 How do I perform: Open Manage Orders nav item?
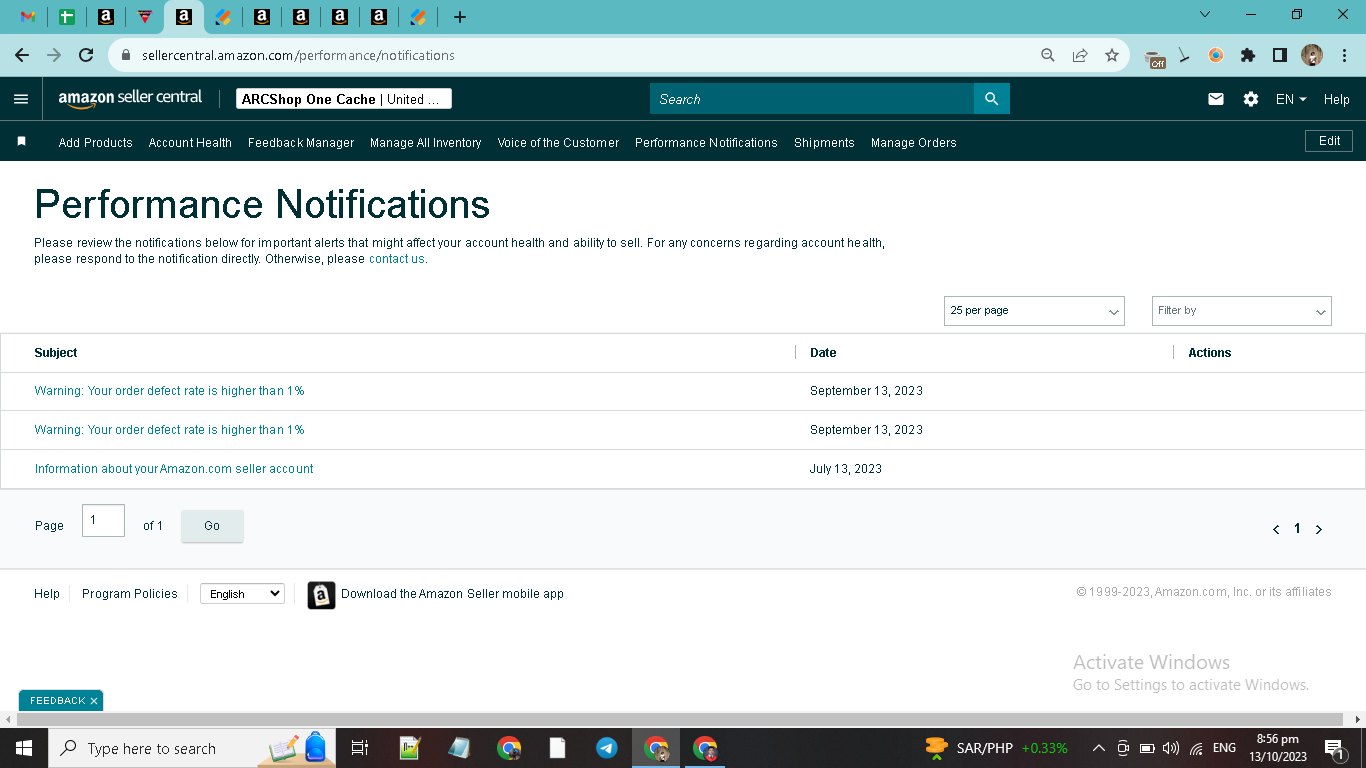coord(913,143)
